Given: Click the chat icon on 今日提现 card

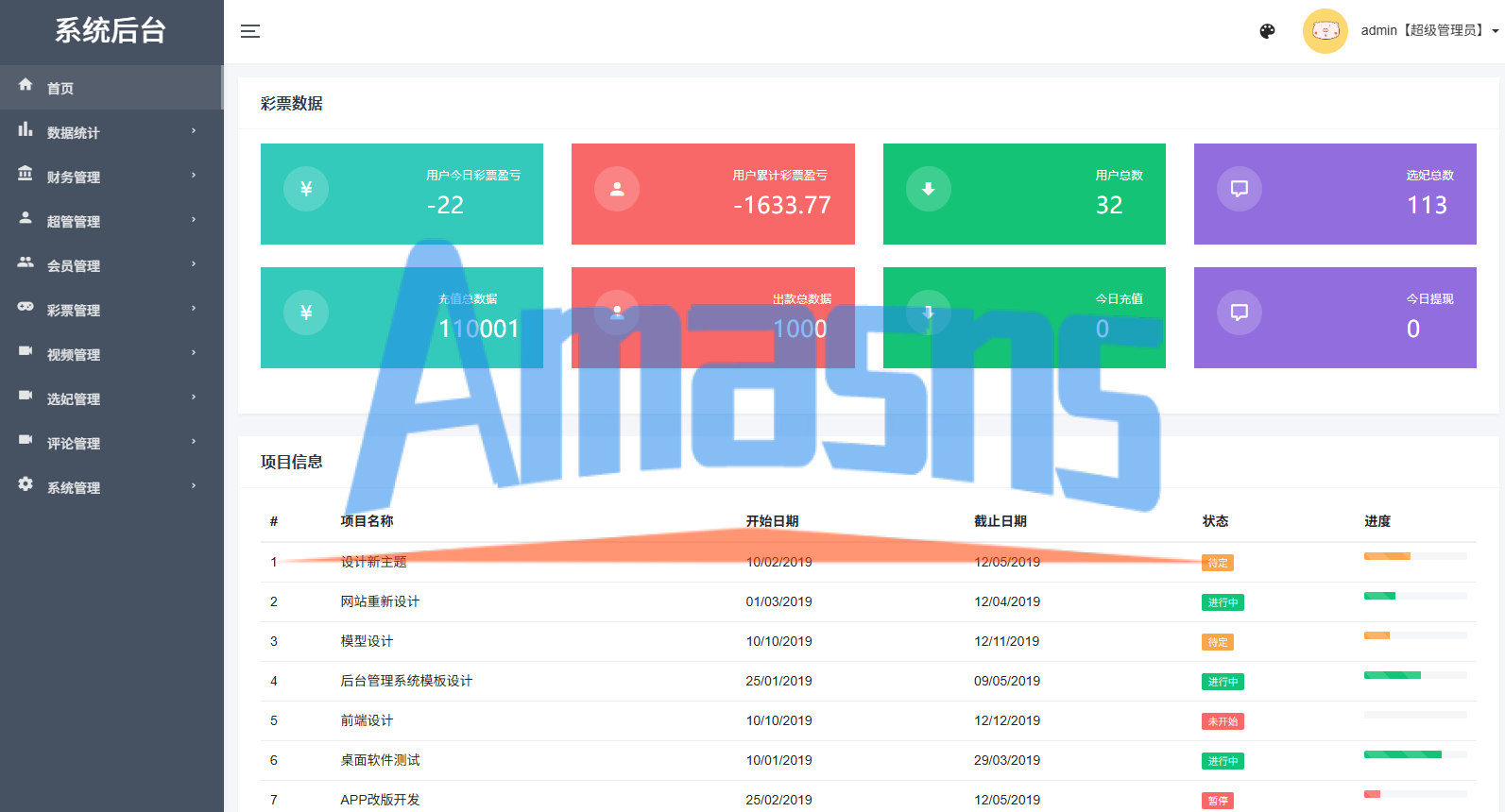Looking at the screenshot, I should click(1240, 313).
